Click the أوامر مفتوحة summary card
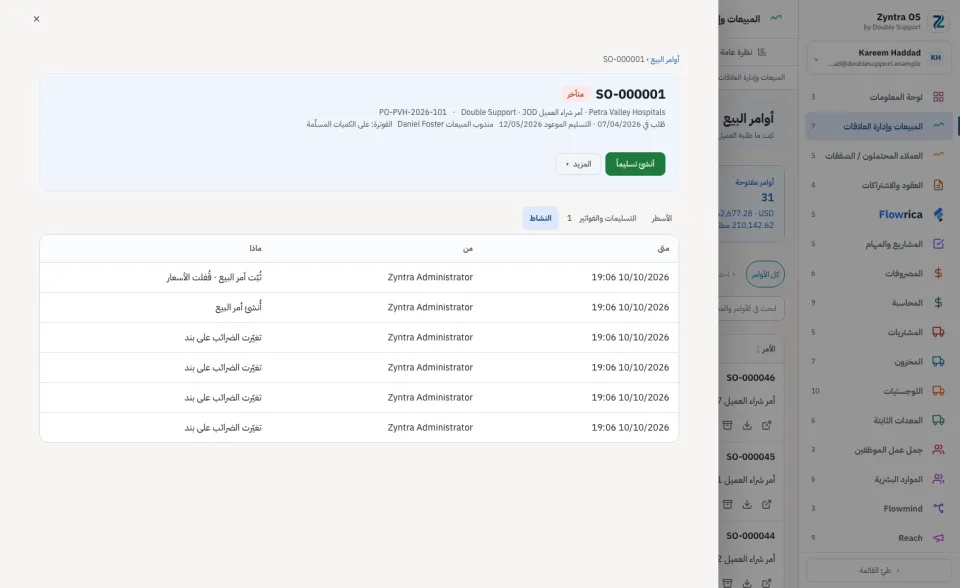Screen dimensions: 960x588 click(x=752, y=203)
